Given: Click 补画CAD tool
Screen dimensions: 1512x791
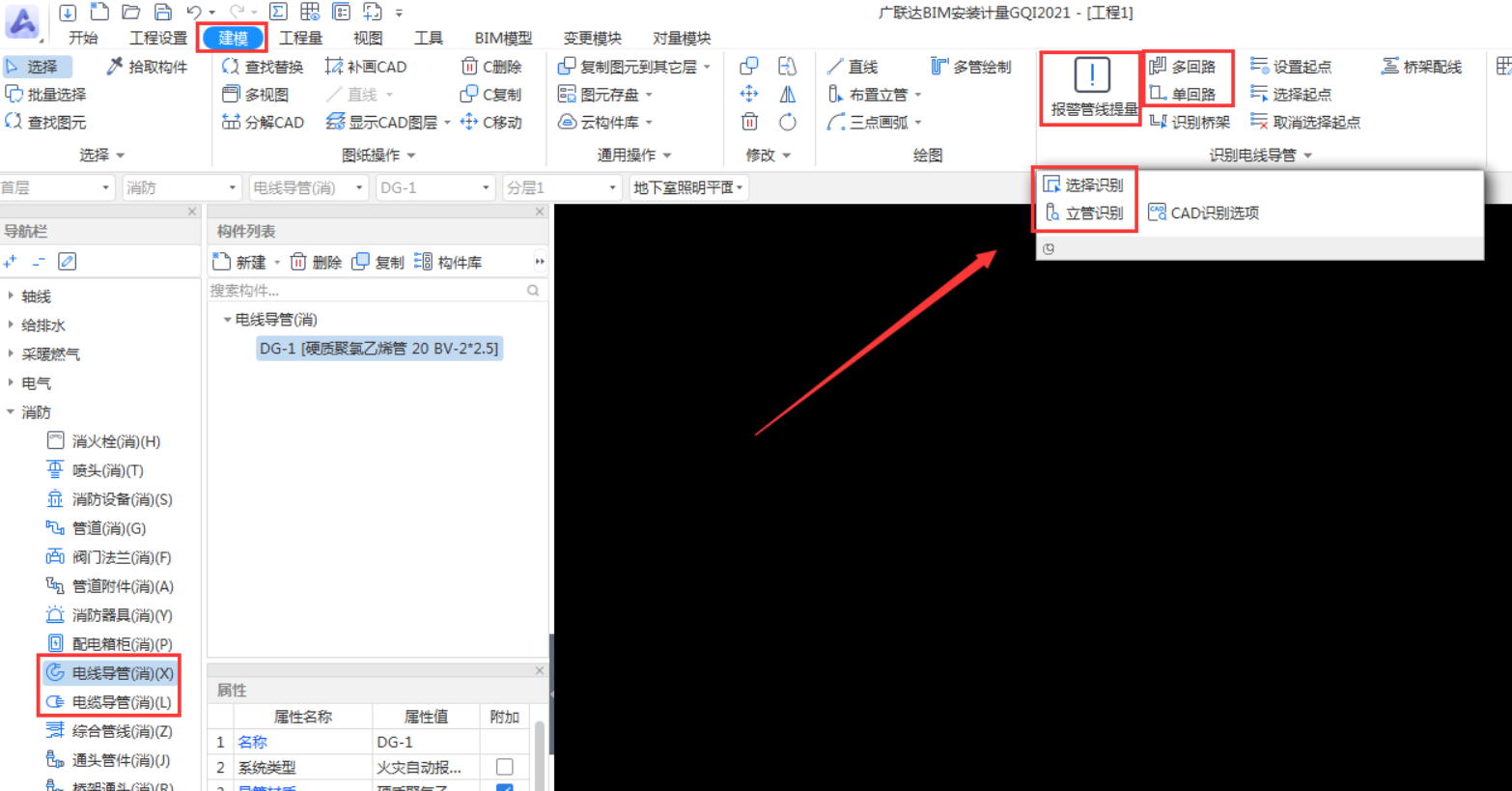Looking at the screenshot, I should pos(366,67).
